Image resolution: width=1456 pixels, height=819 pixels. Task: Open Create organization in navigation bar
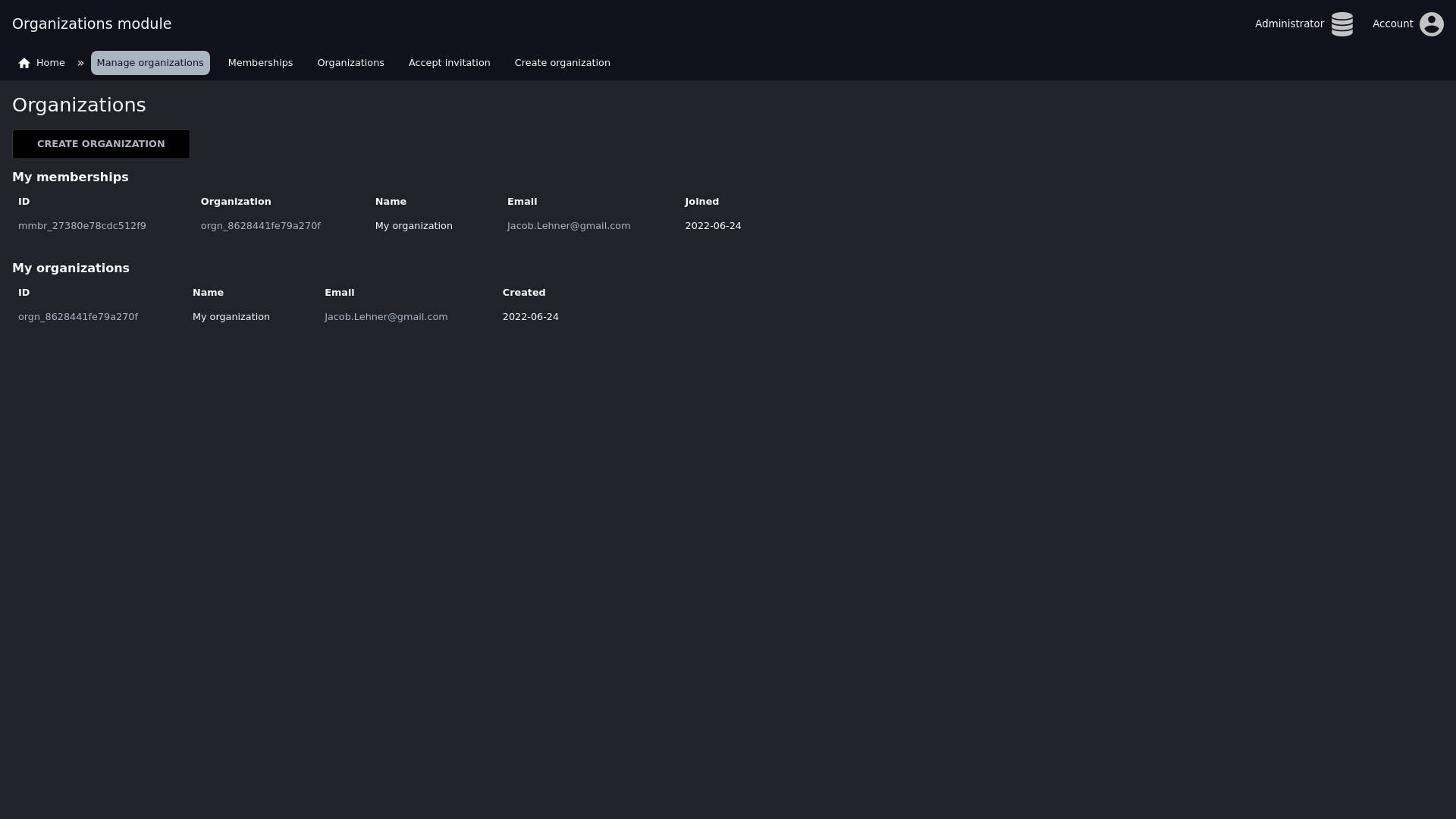point(562,63)
